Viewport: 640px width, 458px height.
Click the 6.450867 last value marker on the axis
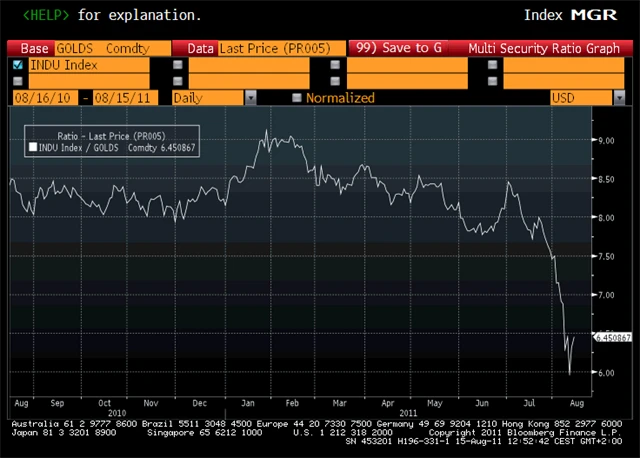pos(615,338)
